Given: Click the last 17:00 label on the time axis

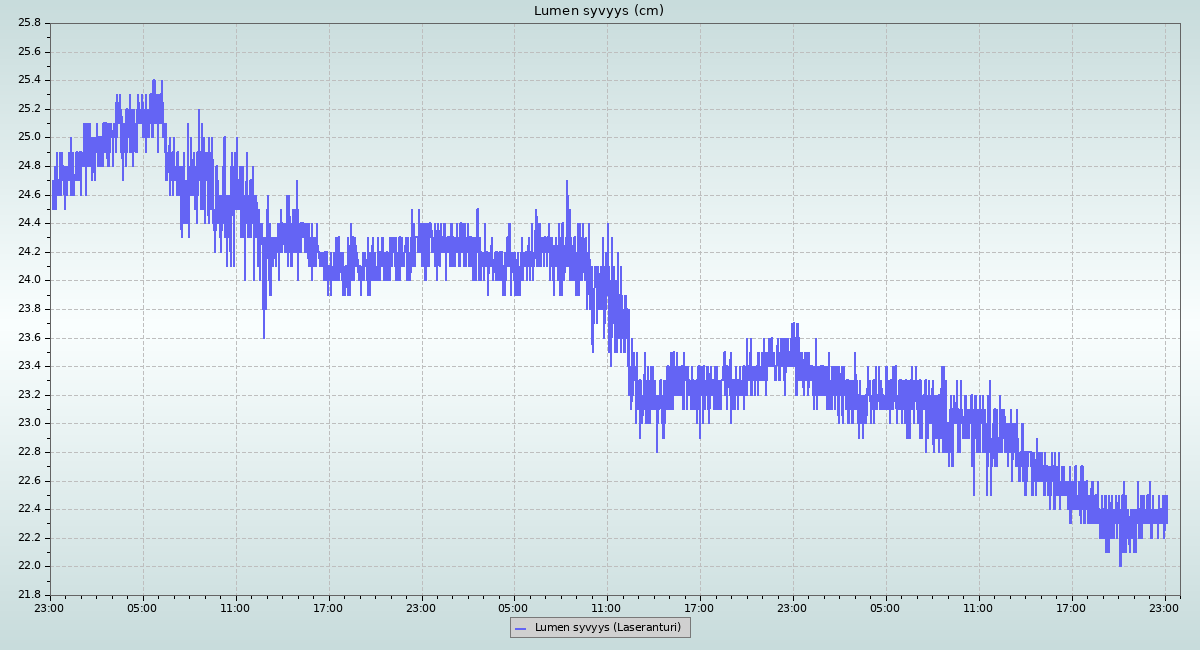Looking at the screenshot, I should [x=1072, y=607].
